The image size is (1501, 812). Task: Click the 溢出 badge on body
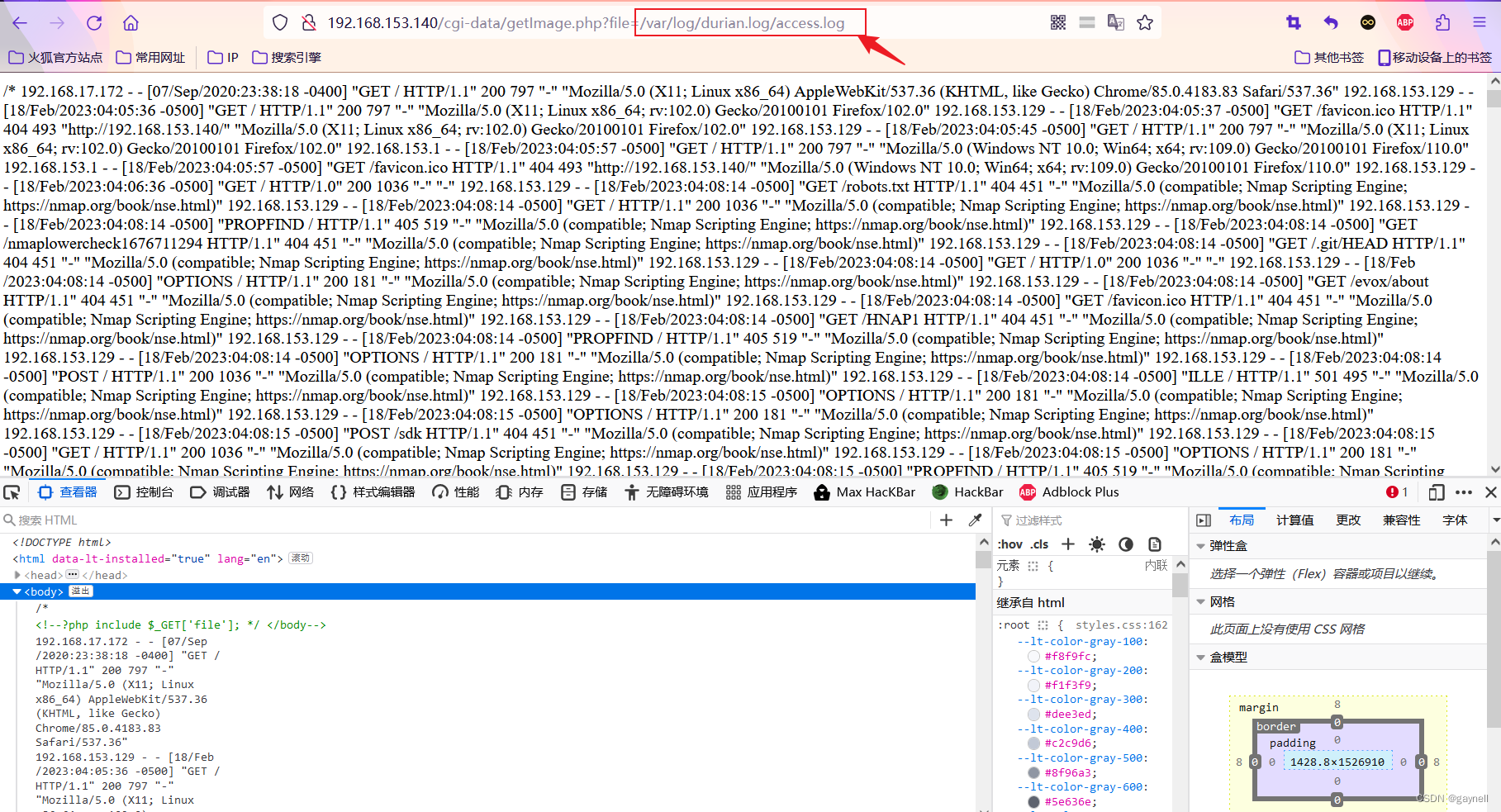click(81, 591)
